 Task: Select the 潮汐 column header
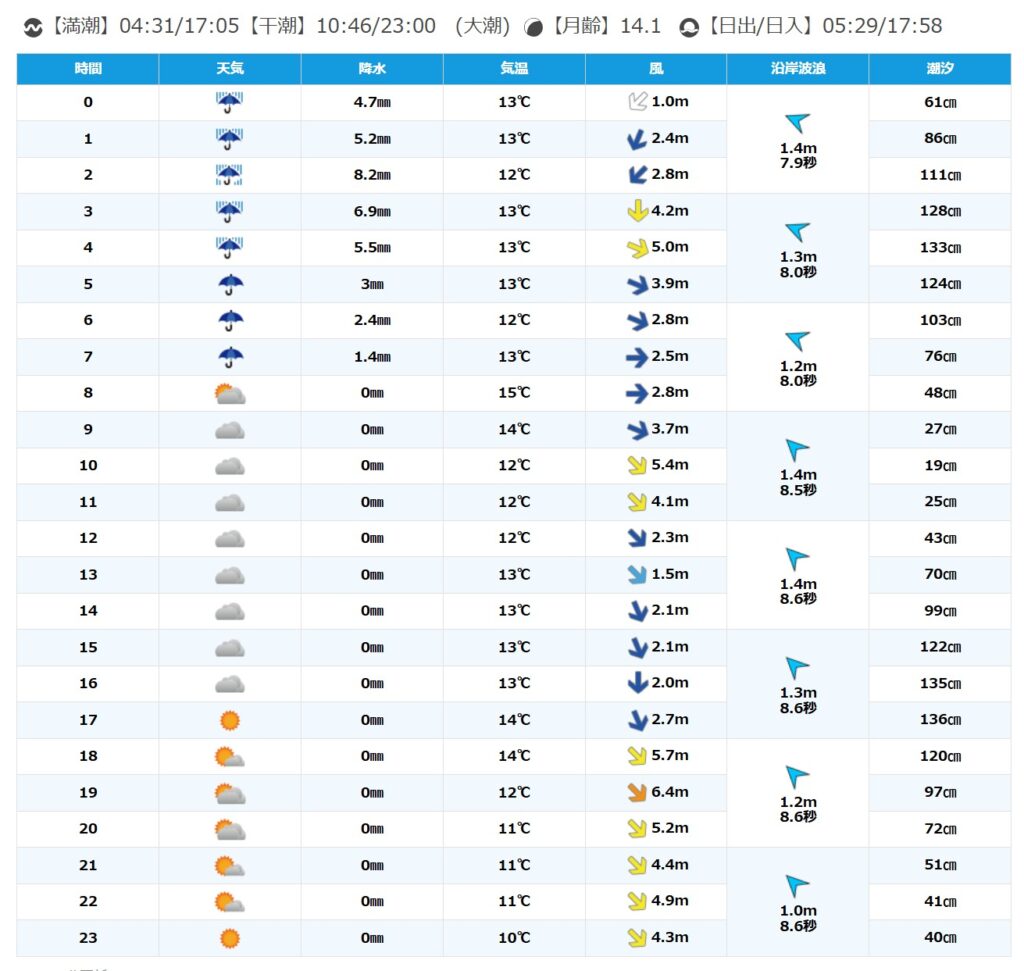pyautogui.click(x=939, y=69)
